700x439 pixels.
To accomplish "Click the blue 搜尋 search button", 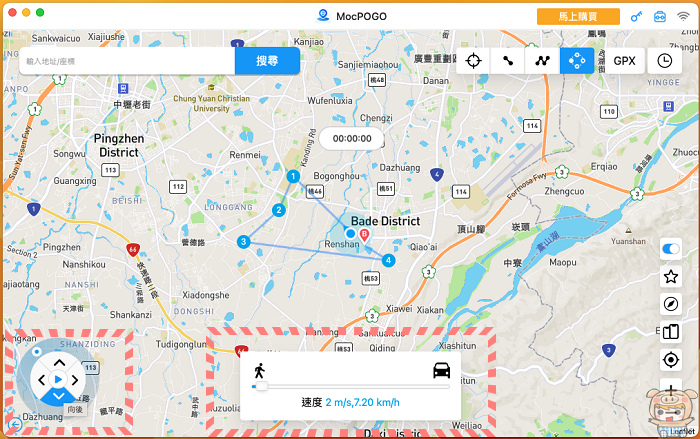I will click(x=267, y=61).
